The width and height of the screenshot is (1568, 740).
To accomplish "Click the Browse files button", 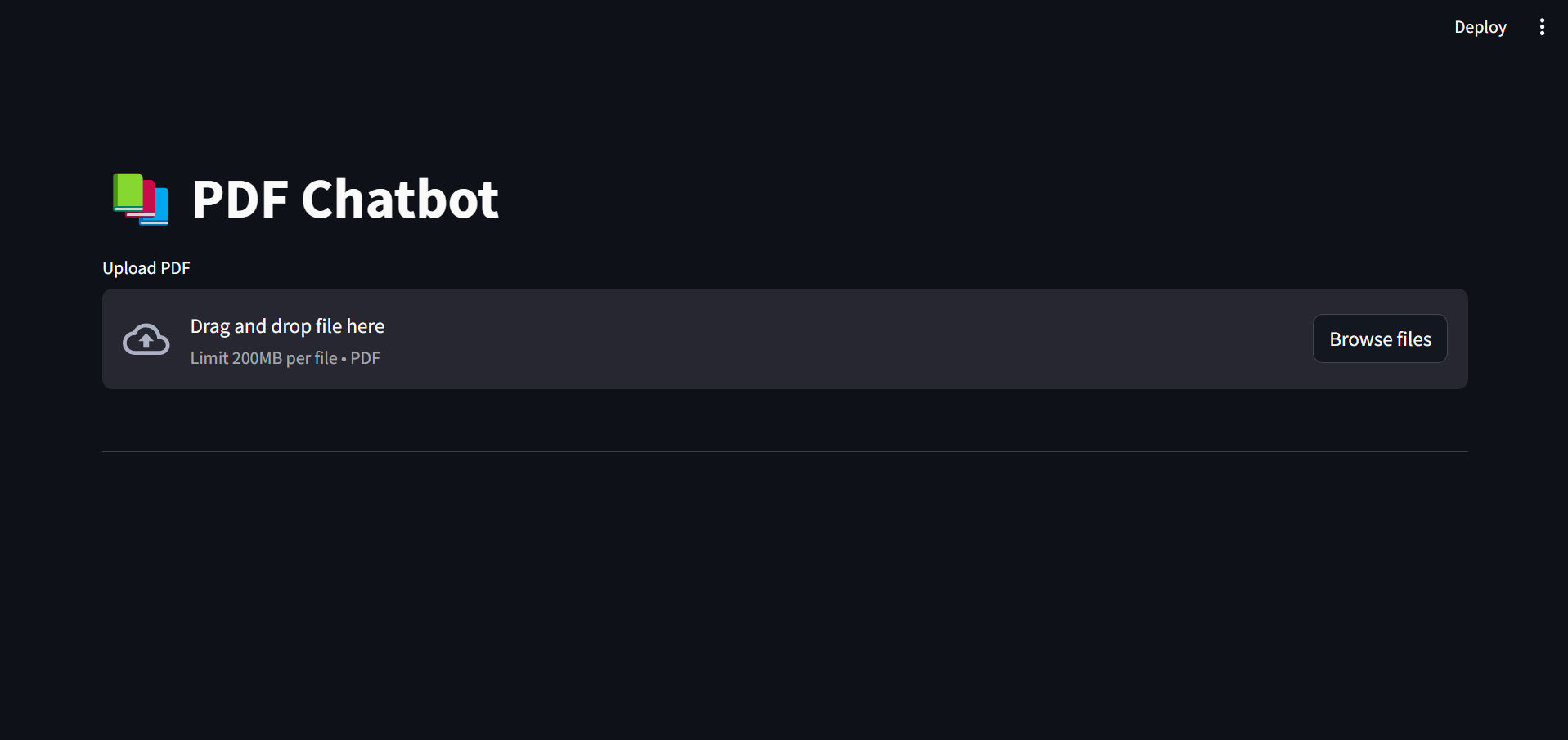I will click(x=1380, y=339).
